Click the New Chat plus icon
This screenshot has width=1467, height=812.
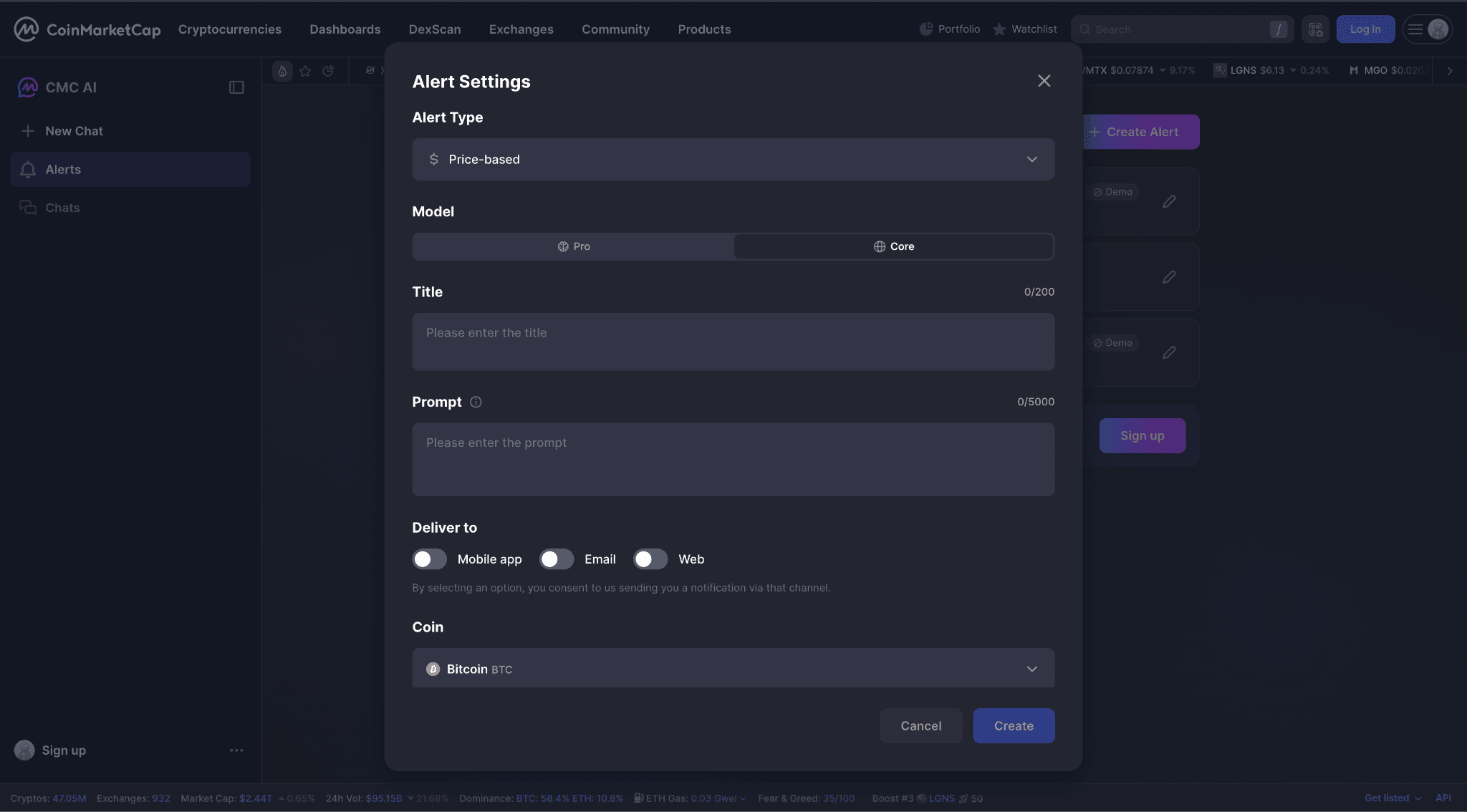pyautogui.click(x=28, y=131)
